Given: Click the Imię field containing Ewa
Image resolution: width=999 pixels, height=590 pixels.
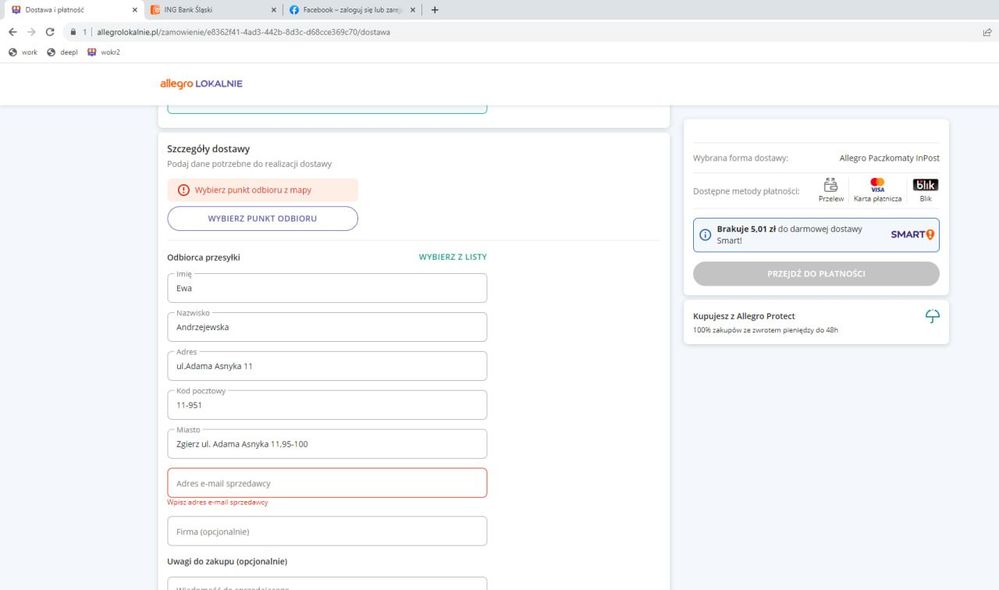Looking at the screenshot, I should (327, 288).
